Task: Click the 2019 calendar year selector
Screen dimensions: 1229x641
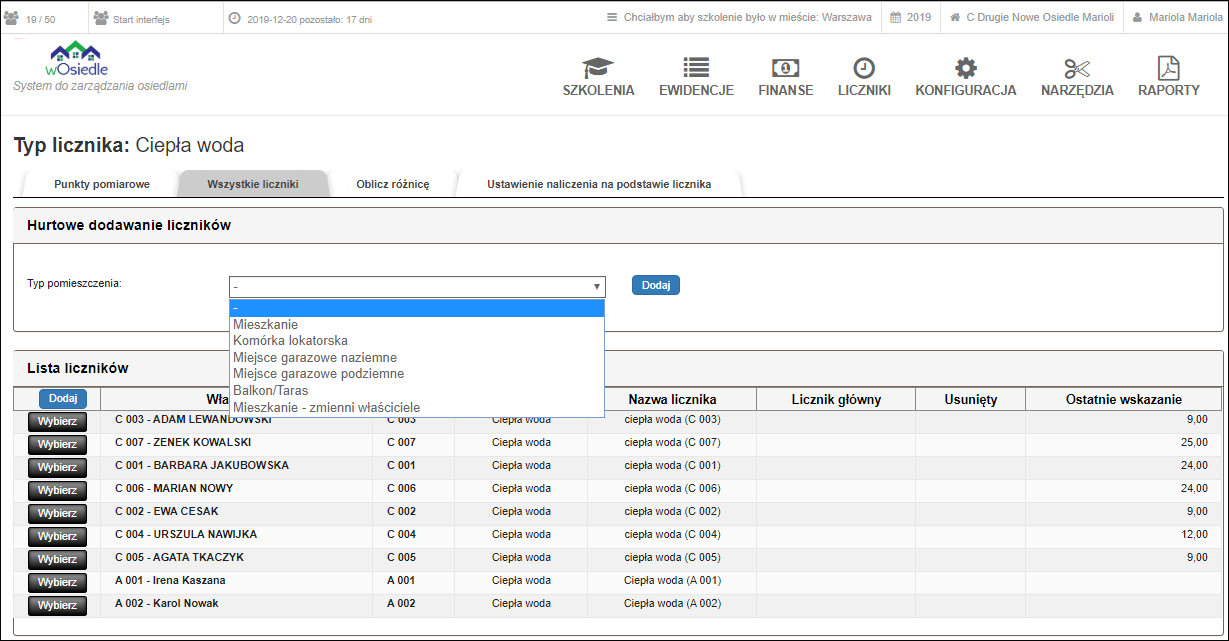Action: pos(910,17)
